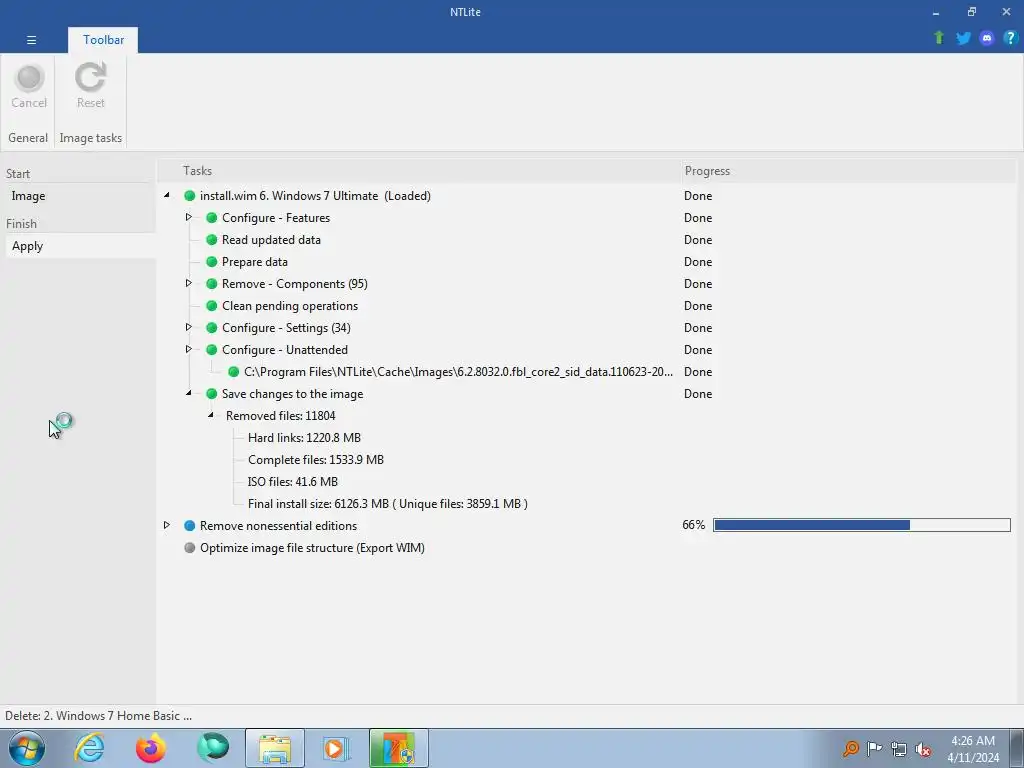
Task: Click the status dot beside Configure - Settings
Action: (212, 328)
